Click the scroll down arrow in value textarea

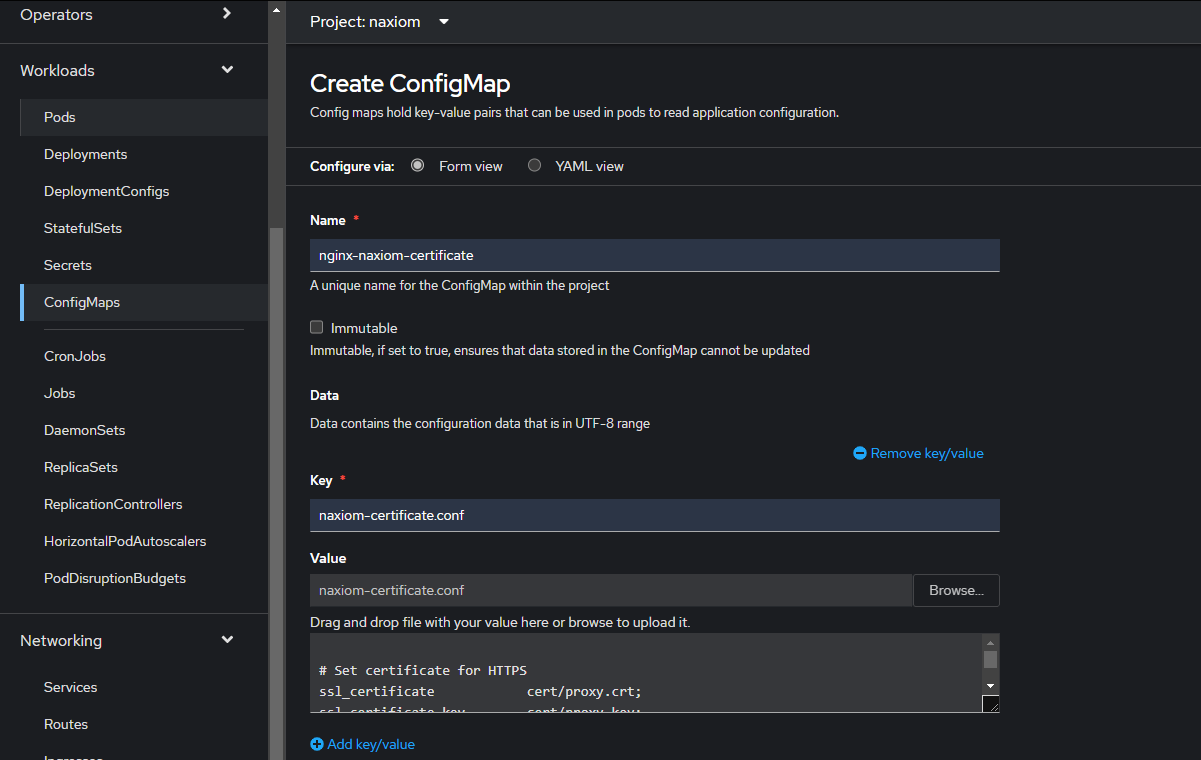click(x=990, y=686)
